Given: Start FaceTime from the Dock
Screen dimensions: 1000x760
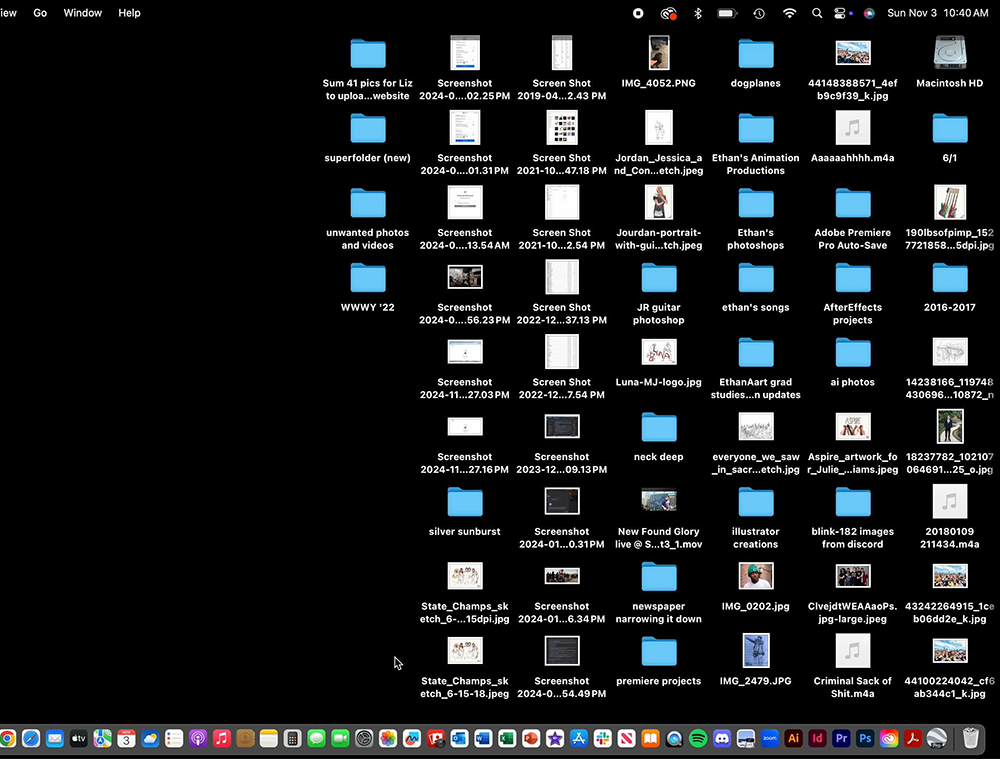Looking at the screenshot, I should click(341, 738).
